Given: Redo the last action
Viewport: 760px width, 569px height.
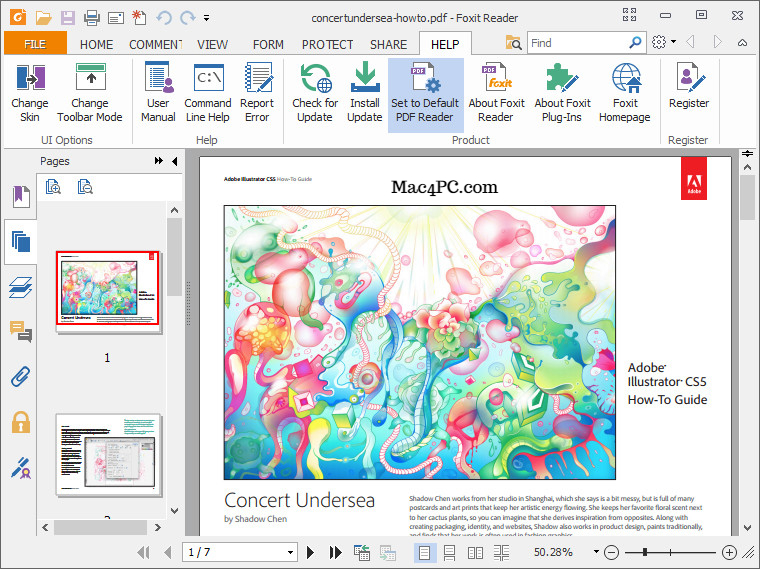Looking at the screenshot, I should click(187, 18).
